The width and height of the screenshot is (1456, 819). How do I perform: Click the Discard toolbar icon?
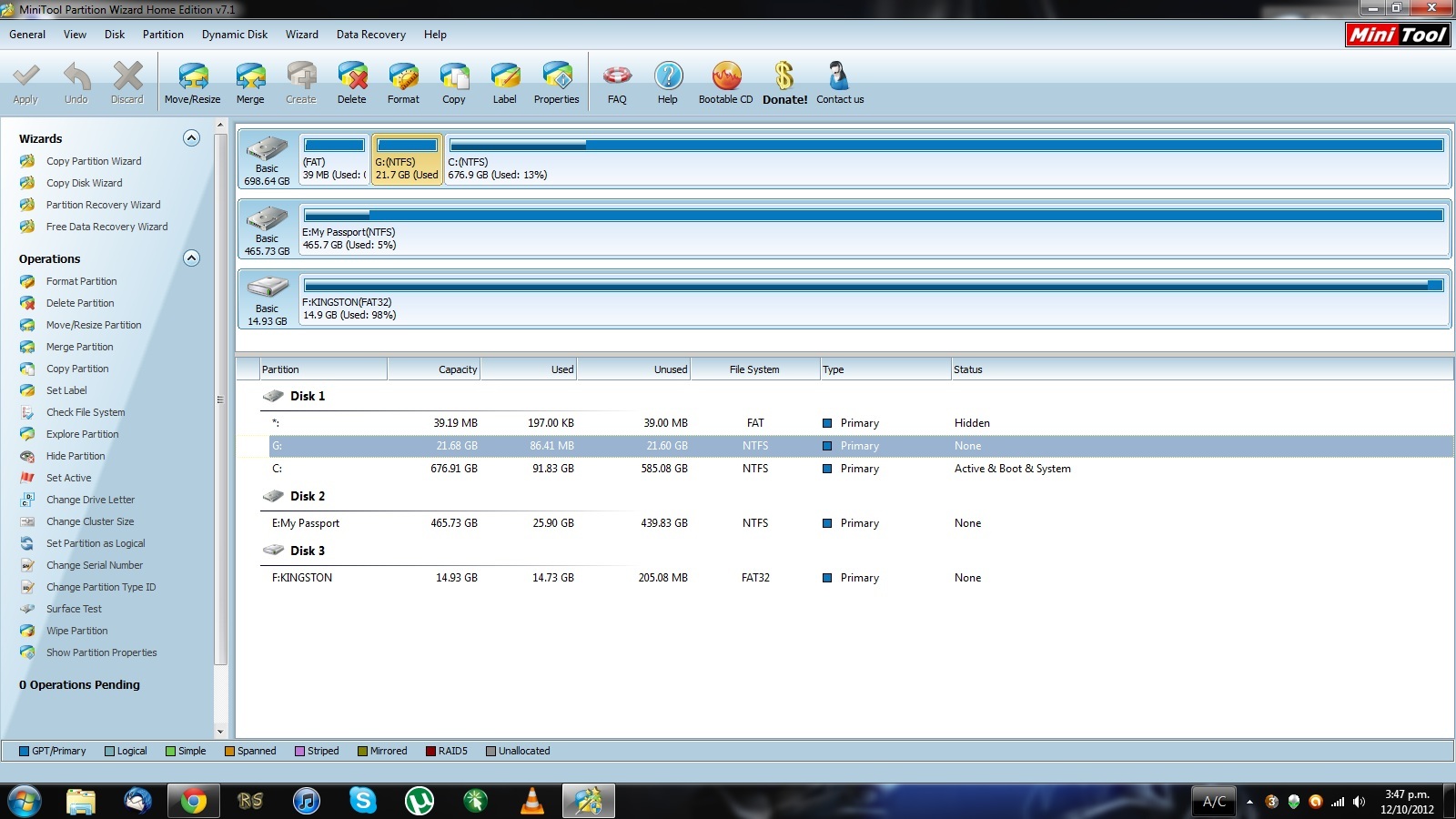[127, 83]
